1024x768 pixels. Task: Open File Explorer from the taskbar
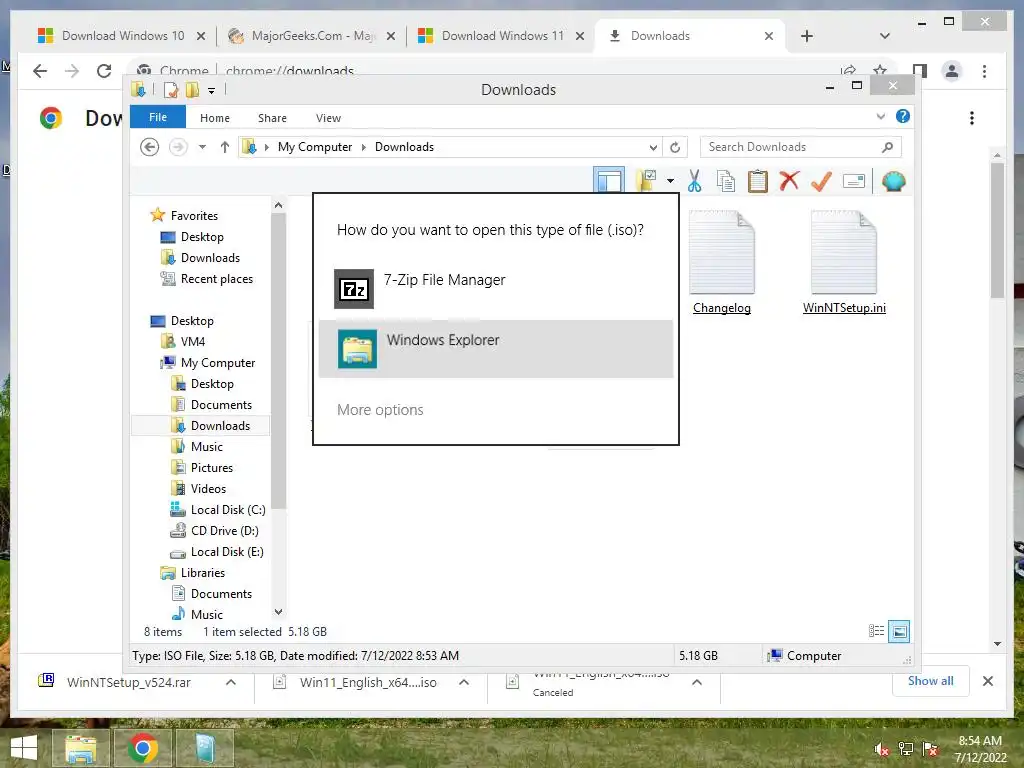[80, 748]
